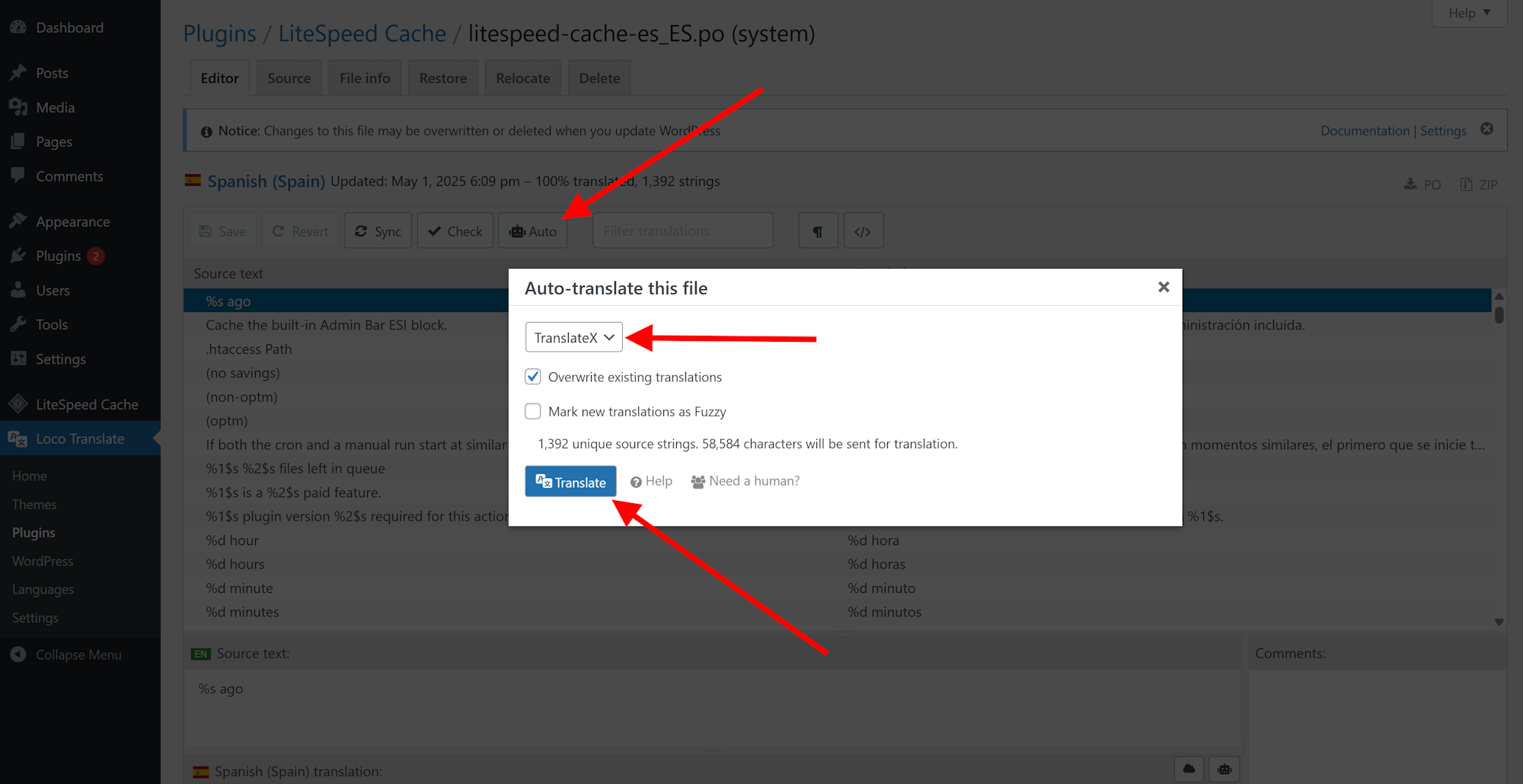Image resolution: width=1523 pixels, height=784 pixels.
Task: Dismiss the notice with the X icon
Action: click(x=1486, y=129)
